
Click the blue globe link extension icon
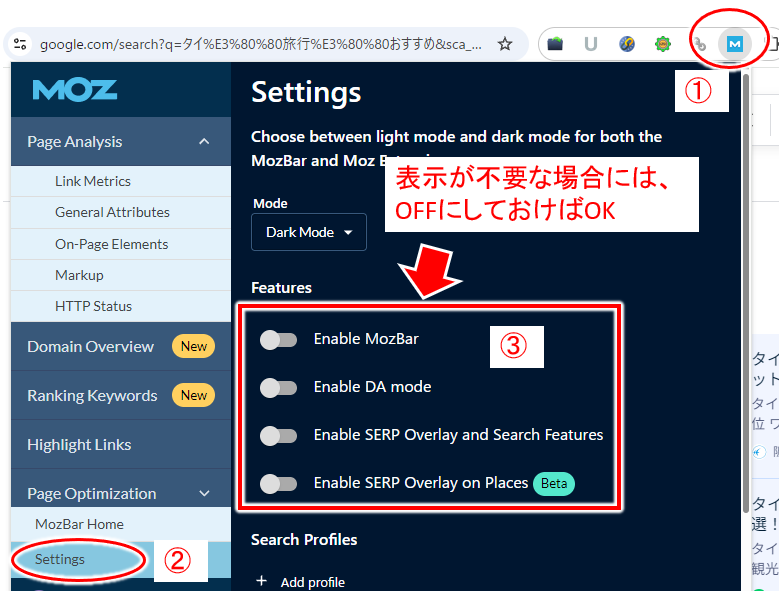pyautogui.click(x=626, y=44)
